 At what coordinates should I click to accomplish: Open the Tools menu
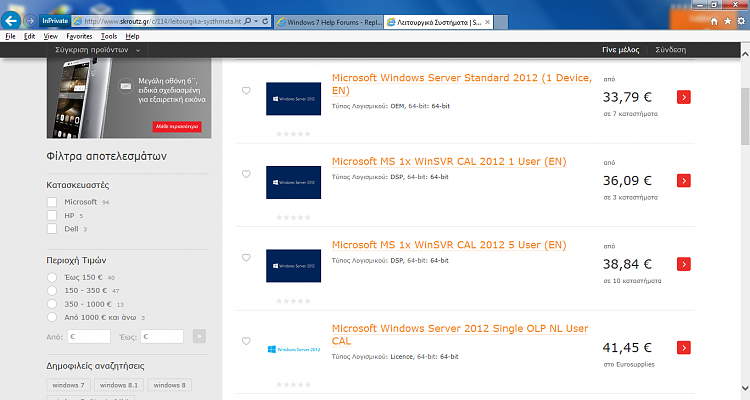pos(109,36)
